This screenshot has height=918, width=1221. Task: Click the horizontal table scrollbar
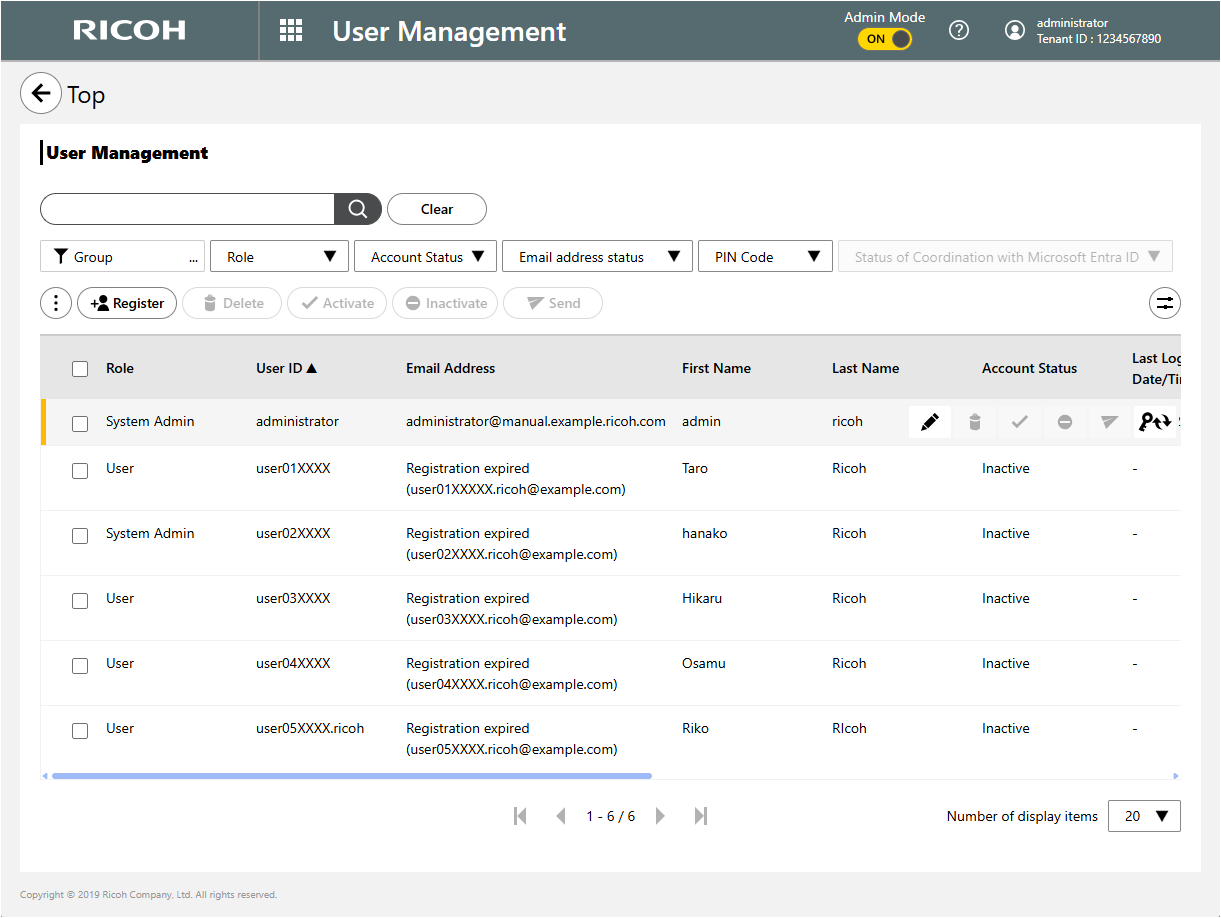[351, 776]
